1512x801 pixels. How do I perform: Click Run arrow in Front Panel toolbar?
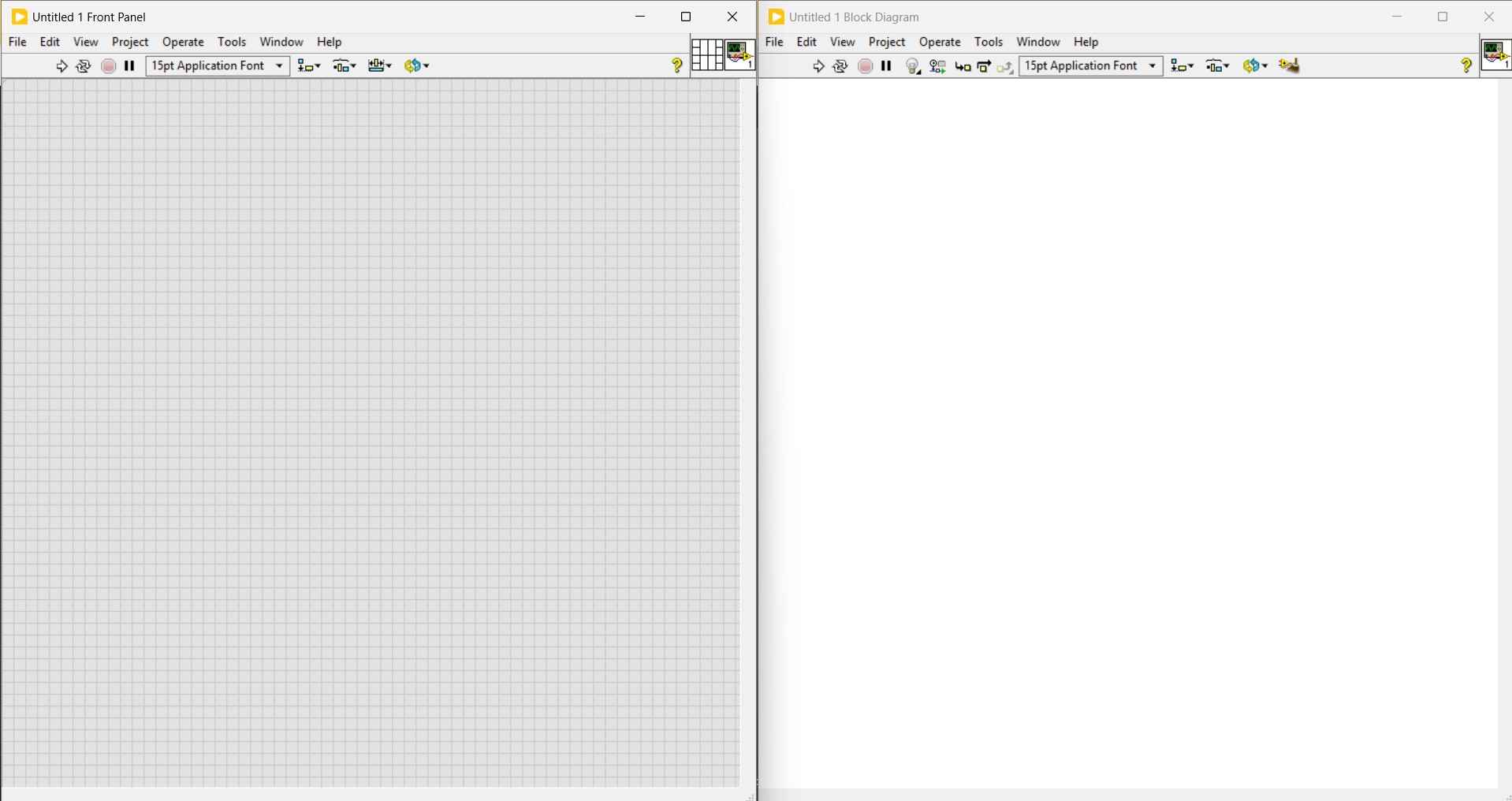61,66
